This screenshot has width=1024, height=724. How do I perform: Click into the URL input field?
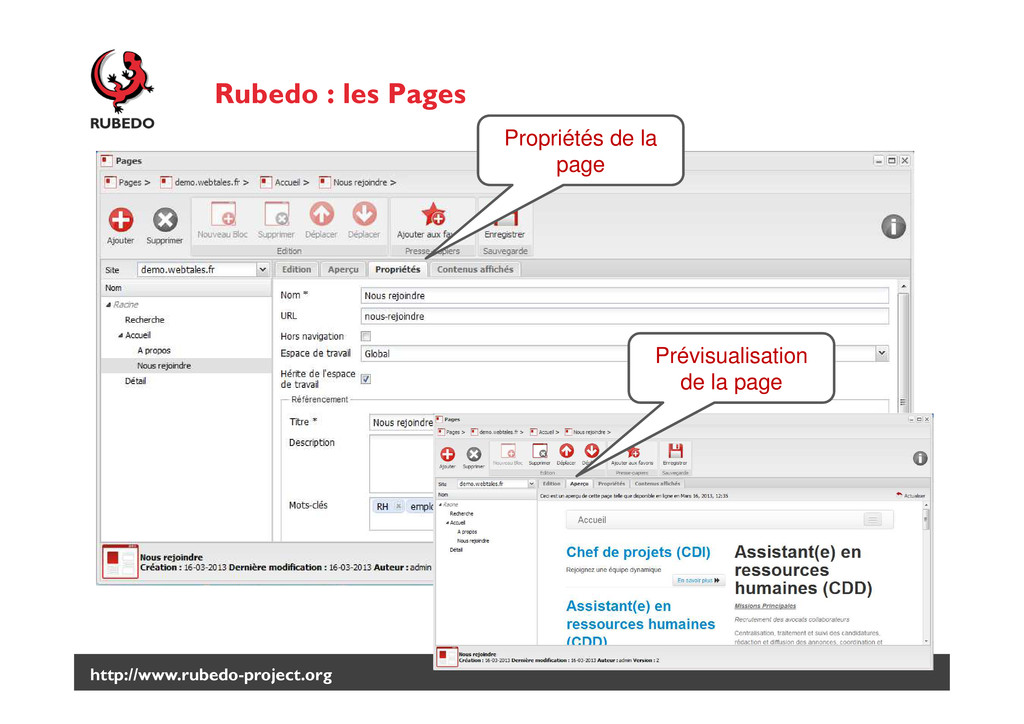click(624, 317)
